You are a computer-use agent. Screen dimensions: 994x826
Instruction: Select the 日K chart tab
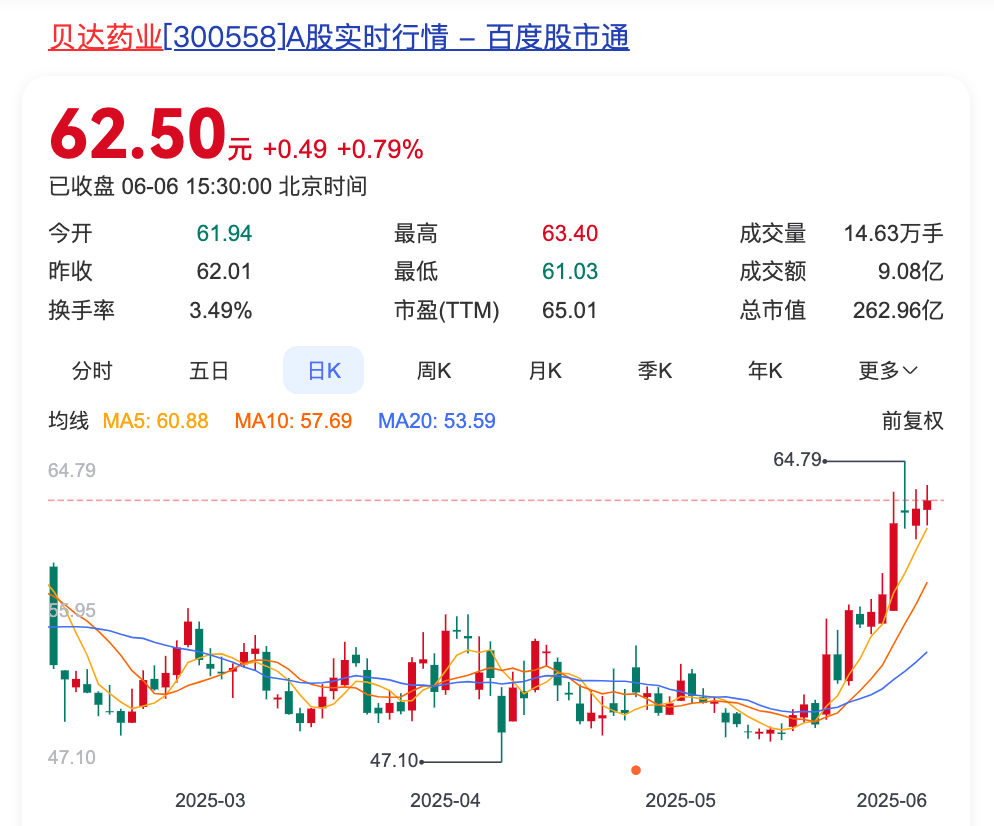tap(323, 370)
